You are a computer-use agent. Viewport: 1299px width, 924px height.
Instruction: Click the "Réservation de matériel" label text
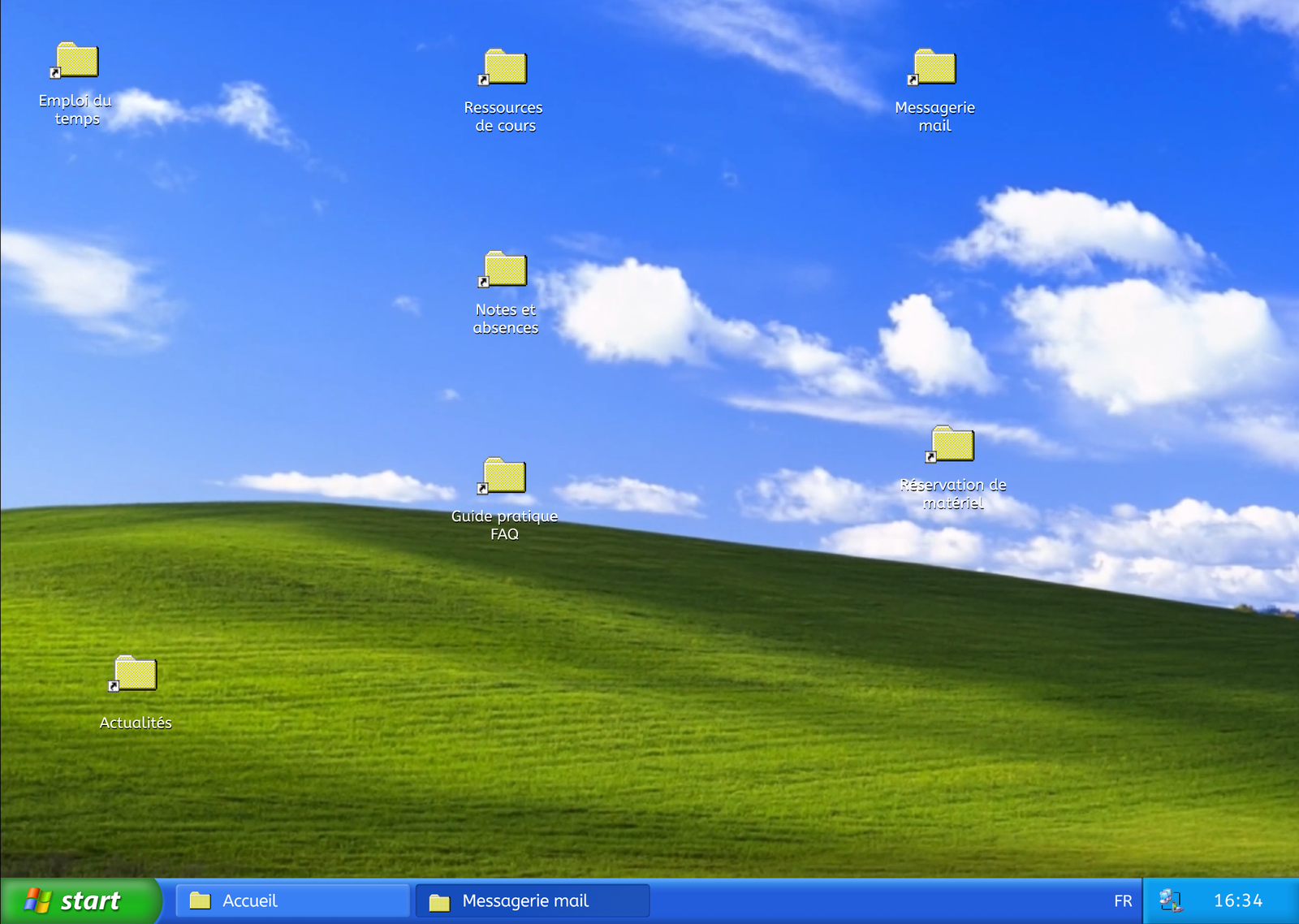[952, 494]
